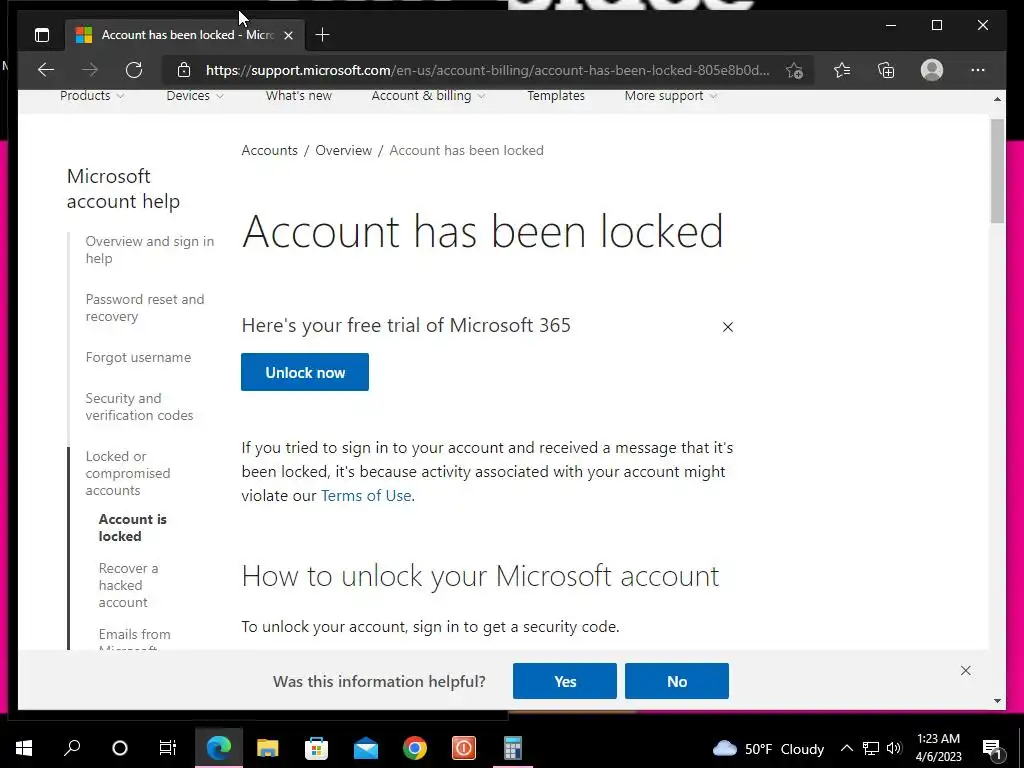Click the address bar URL field
Viewport: 1024px width, 768px height.
[x=487, y=70]
